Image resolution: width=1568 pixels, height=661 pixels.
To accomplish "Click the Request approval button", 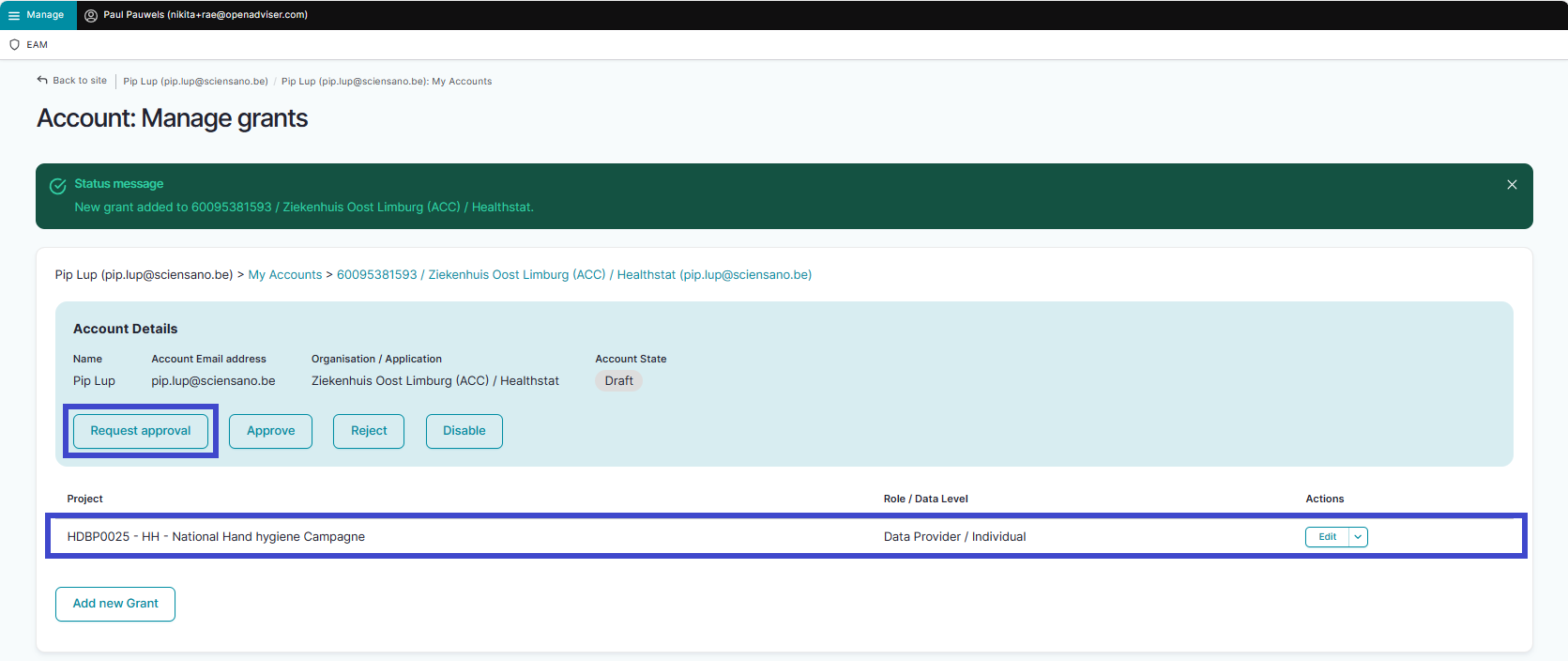I will (x=141, y=431).
